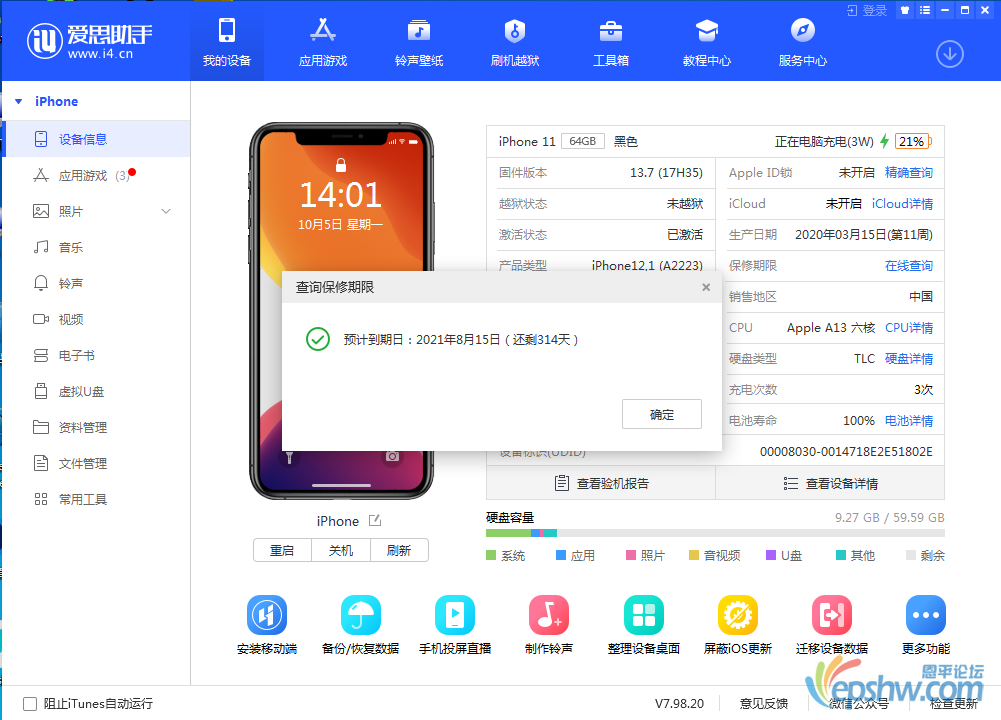Open 整理设备桌面 icon

[x=644, y=615]
